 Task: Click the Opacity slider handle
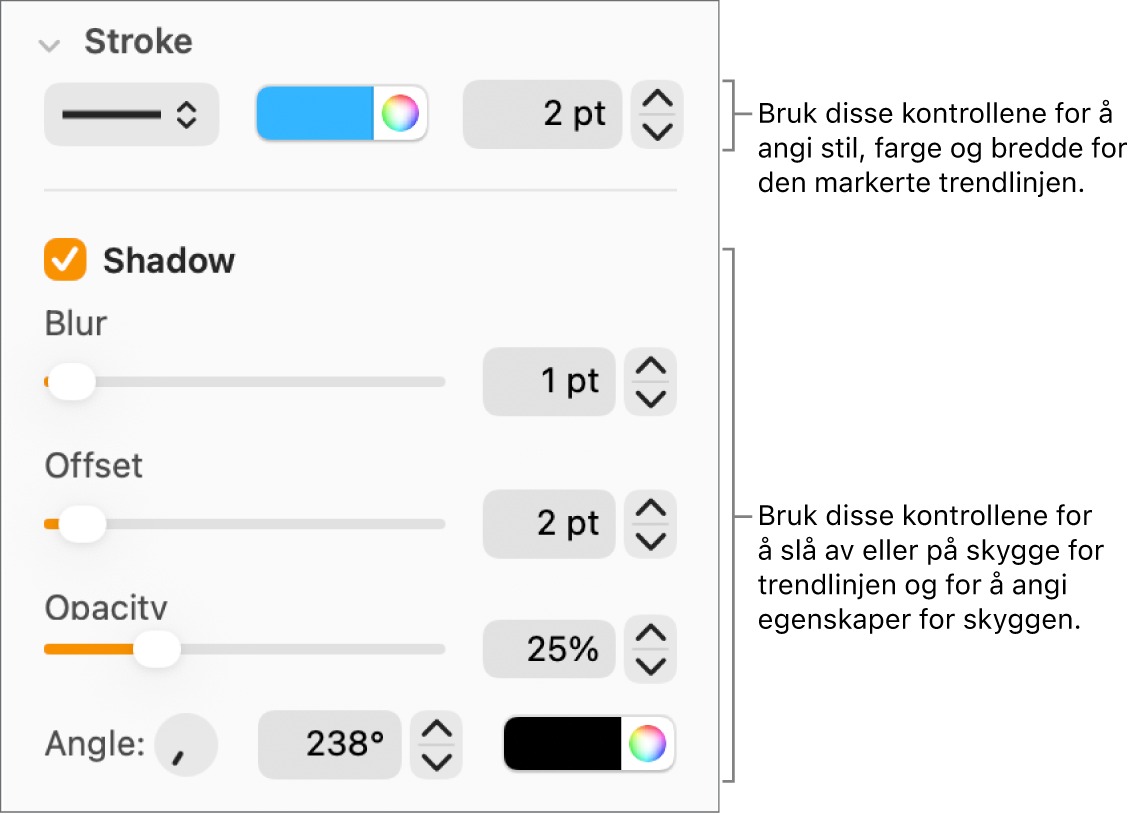point(156,650)
